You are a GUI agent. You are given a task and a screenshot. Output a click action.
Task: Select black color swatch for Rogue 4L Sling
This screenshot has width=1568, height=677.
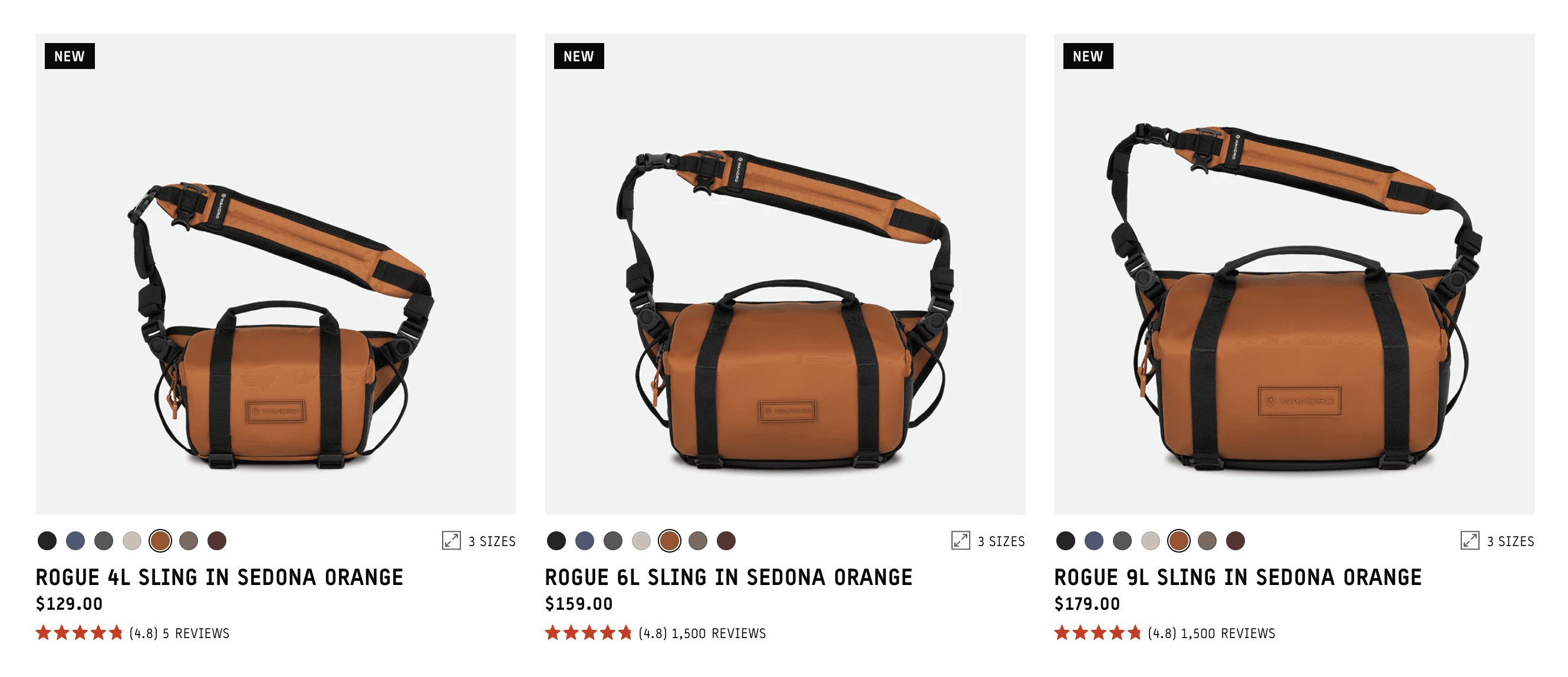47,541
